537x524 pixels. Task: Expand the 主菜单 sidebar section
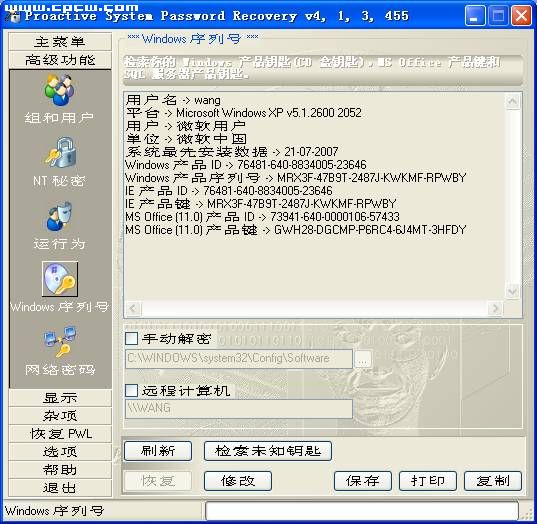point(60,41)
